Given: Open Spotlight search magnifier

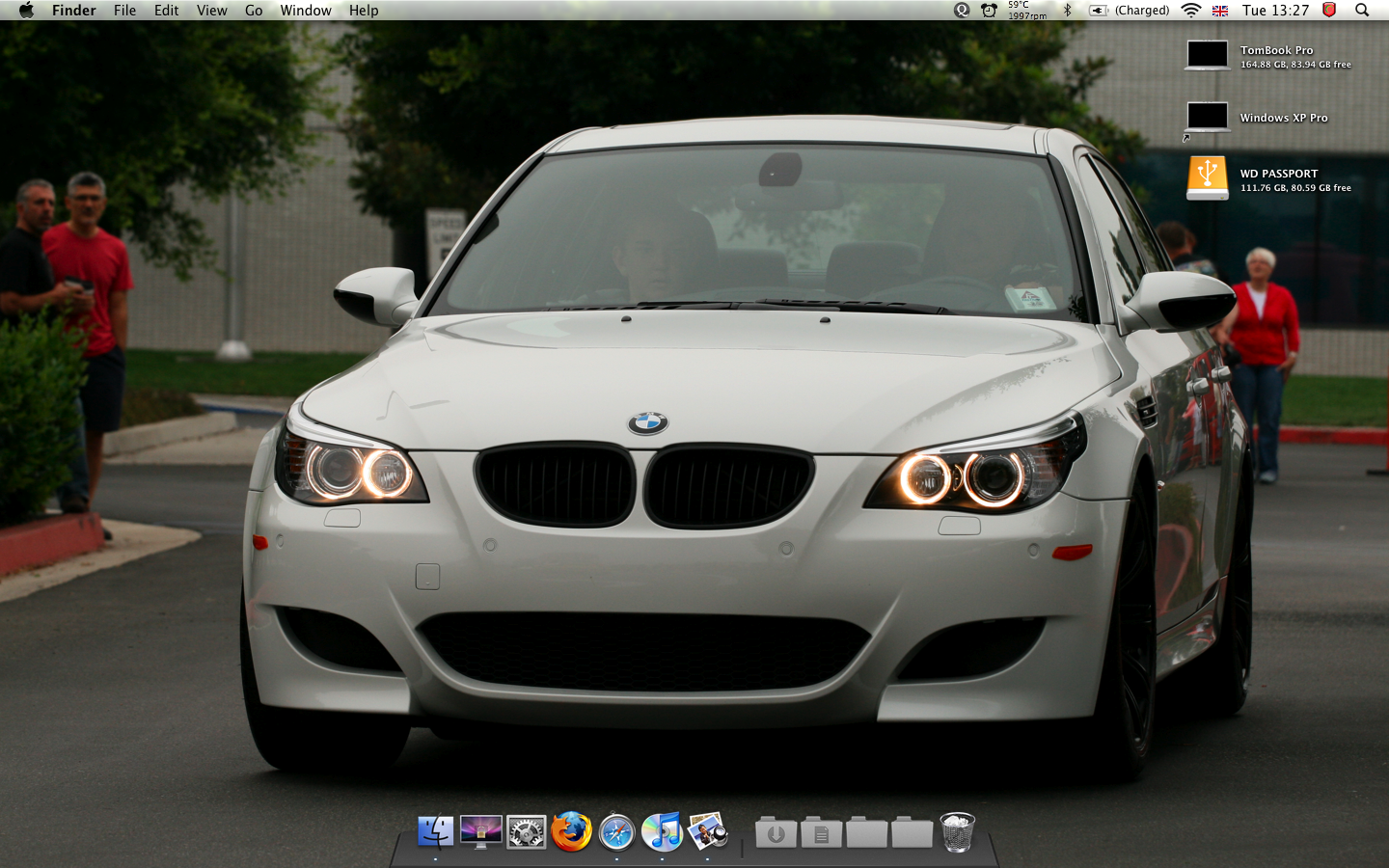Looking at the screenshot, I should coord(1362,10).
